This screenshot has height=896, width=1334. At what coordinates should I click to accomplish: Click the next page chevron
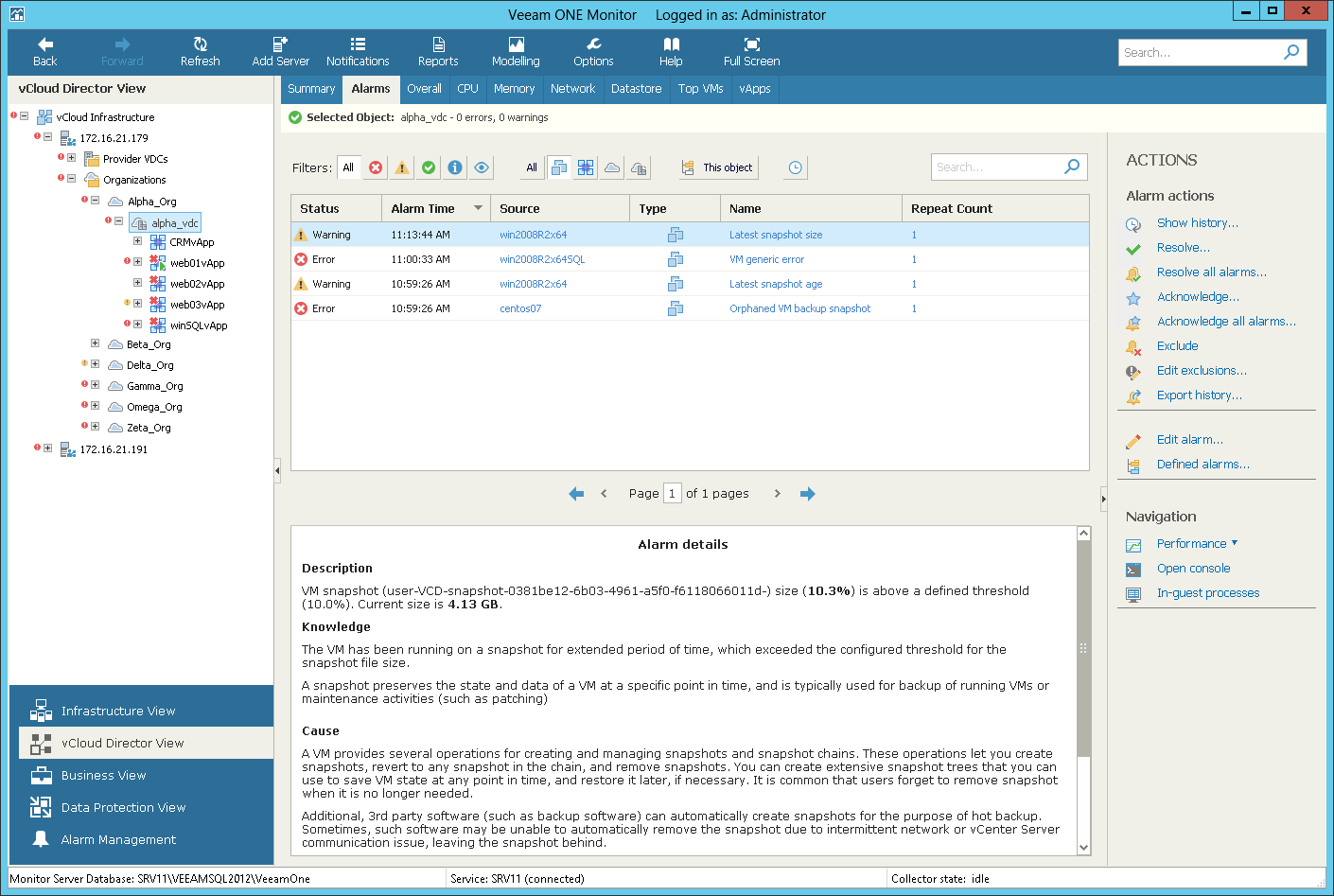tap(778, 494)
